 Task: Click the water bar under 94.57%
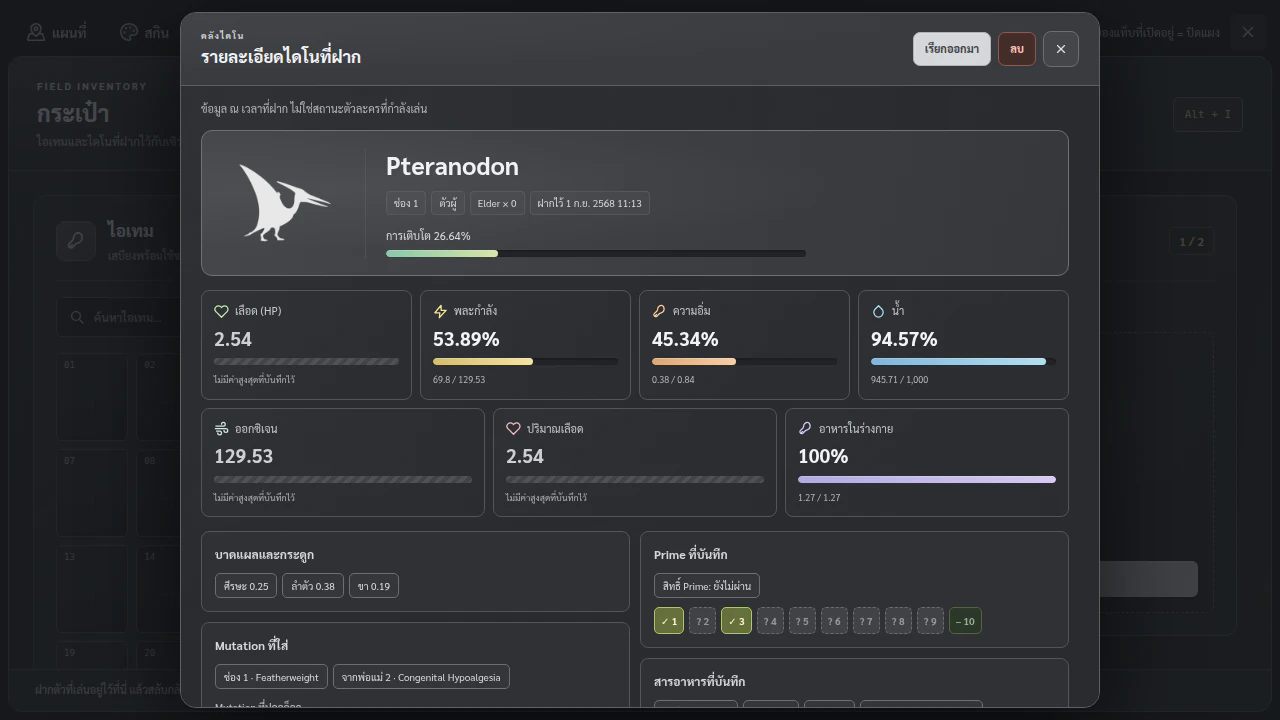(963, 361)
